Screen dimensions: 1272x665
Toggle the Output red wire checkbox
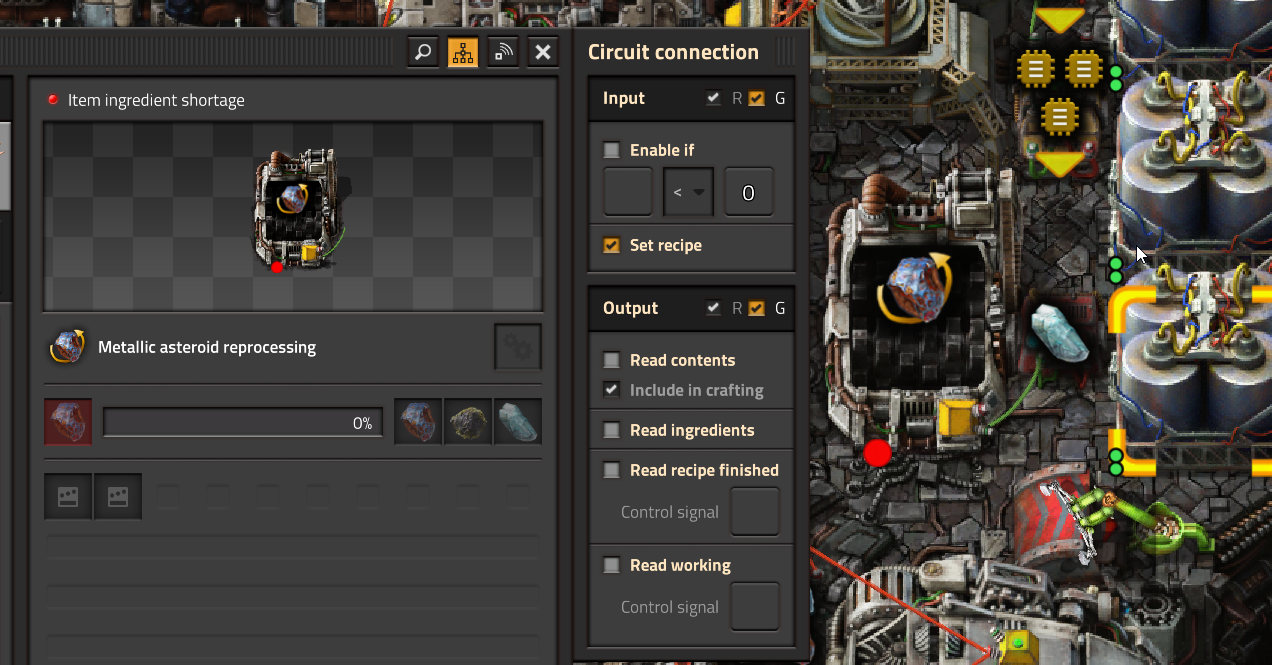[x=713, y=308]
